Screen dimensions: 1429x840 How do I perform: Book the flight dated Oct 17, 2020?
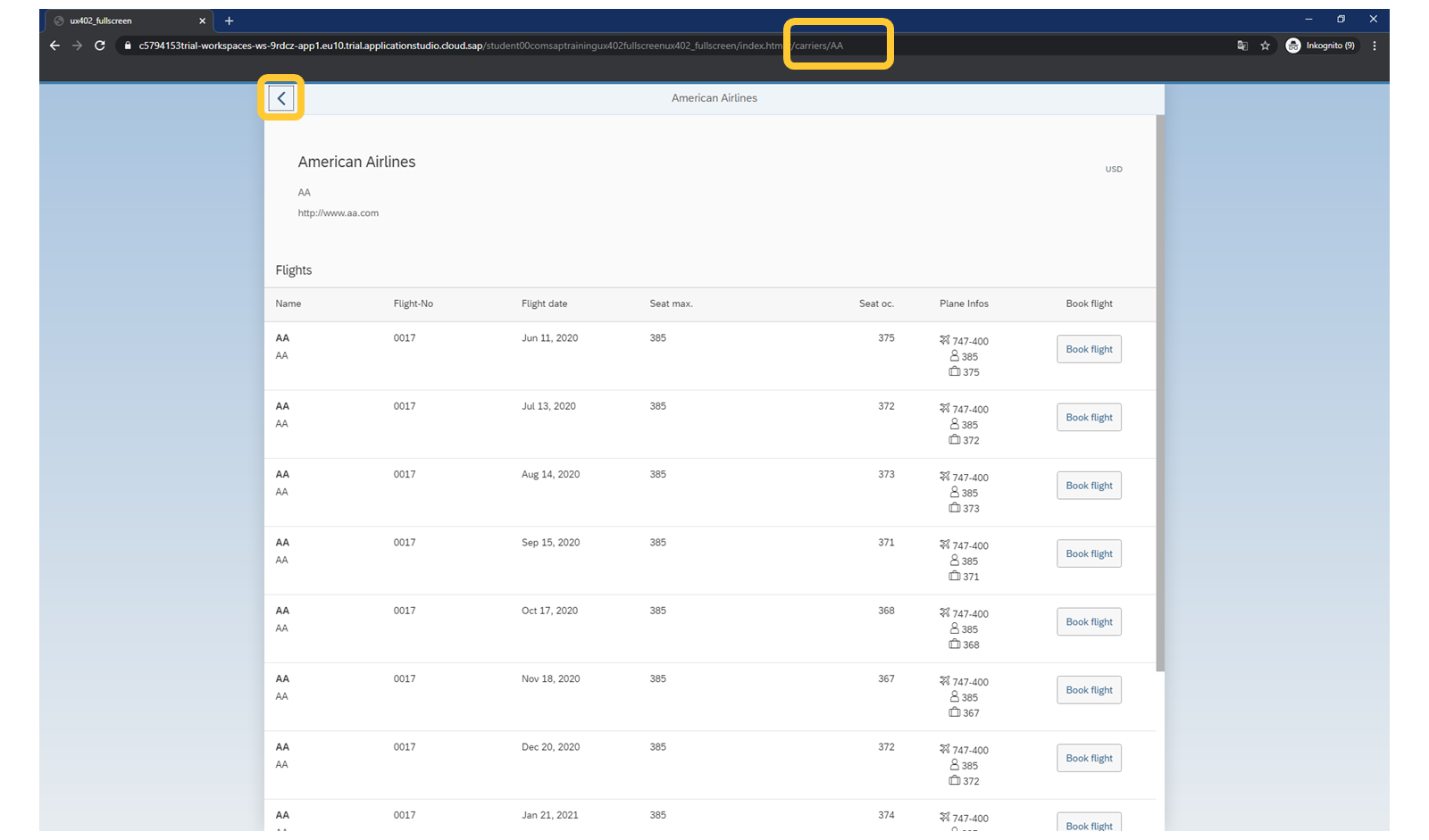point(1089,621)
